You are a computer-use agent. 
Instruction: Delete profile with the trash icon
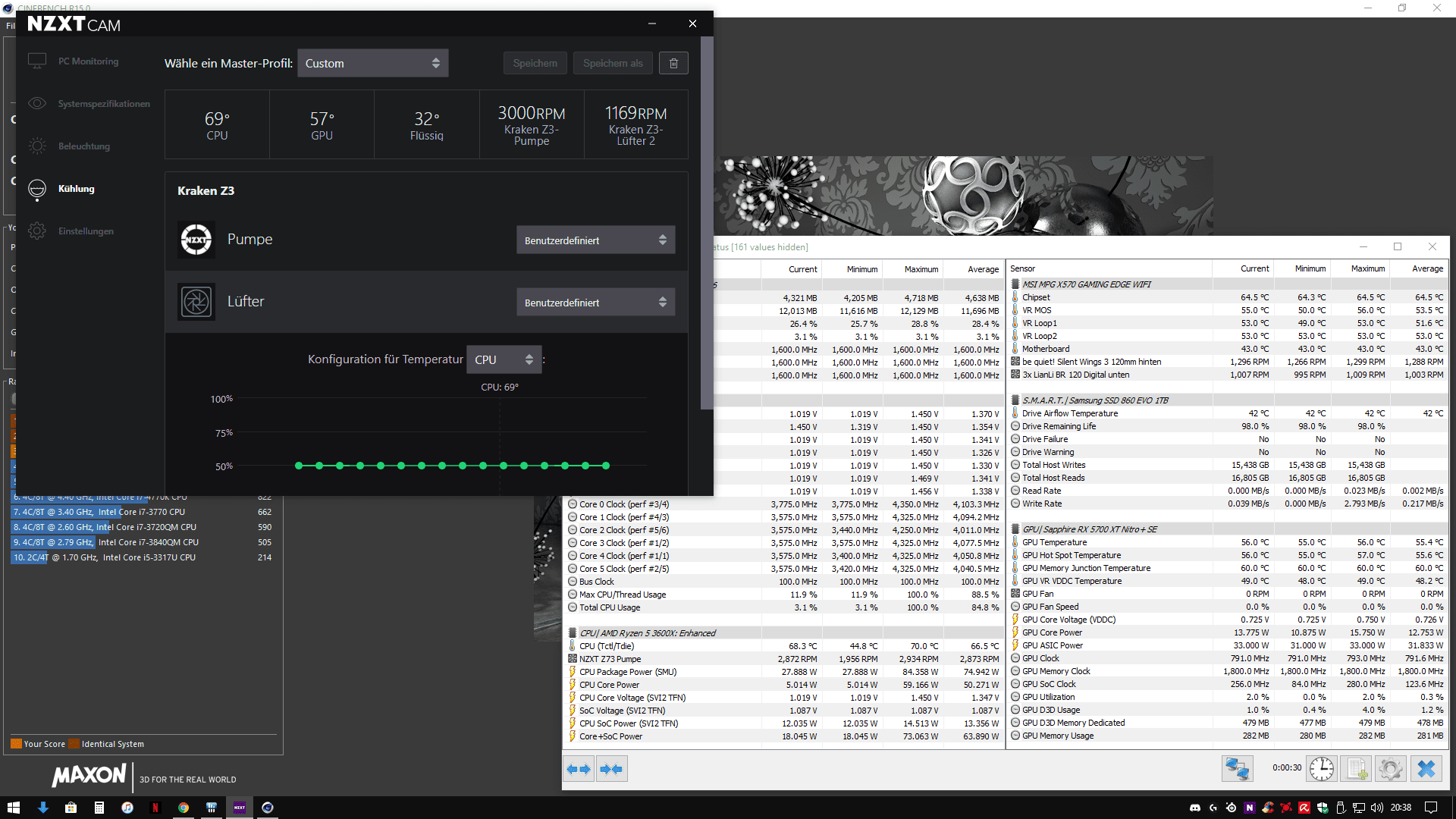[x=673, y=64]
